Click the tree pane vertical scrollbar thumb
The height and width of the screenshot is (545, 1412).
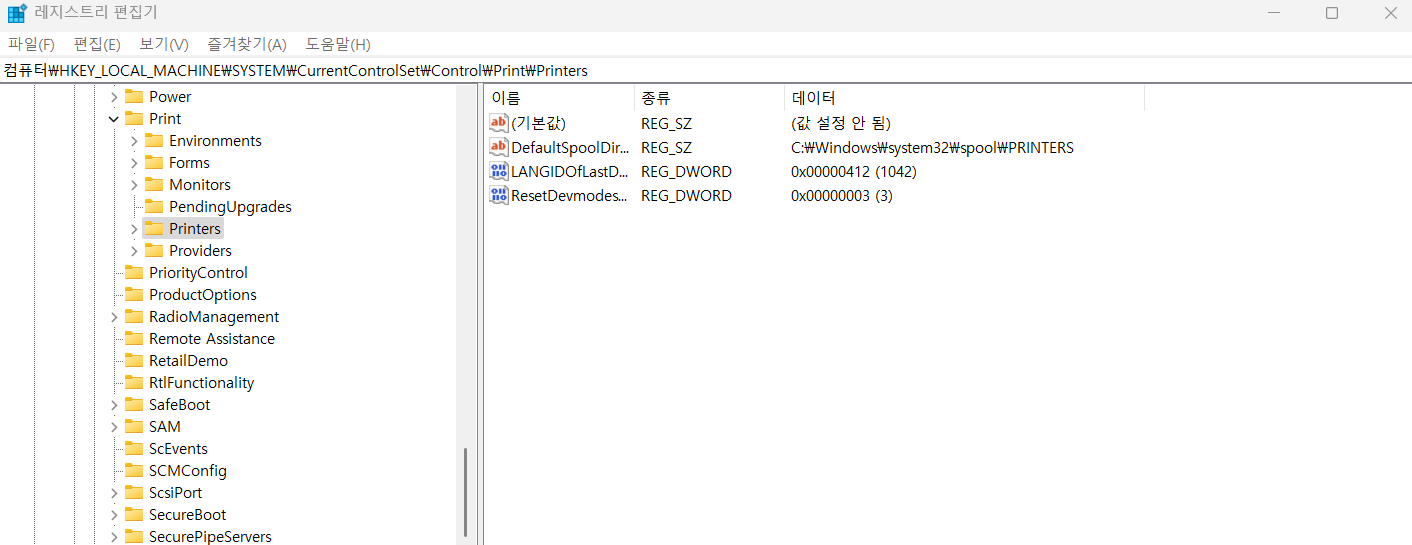[x=465, y=492]
